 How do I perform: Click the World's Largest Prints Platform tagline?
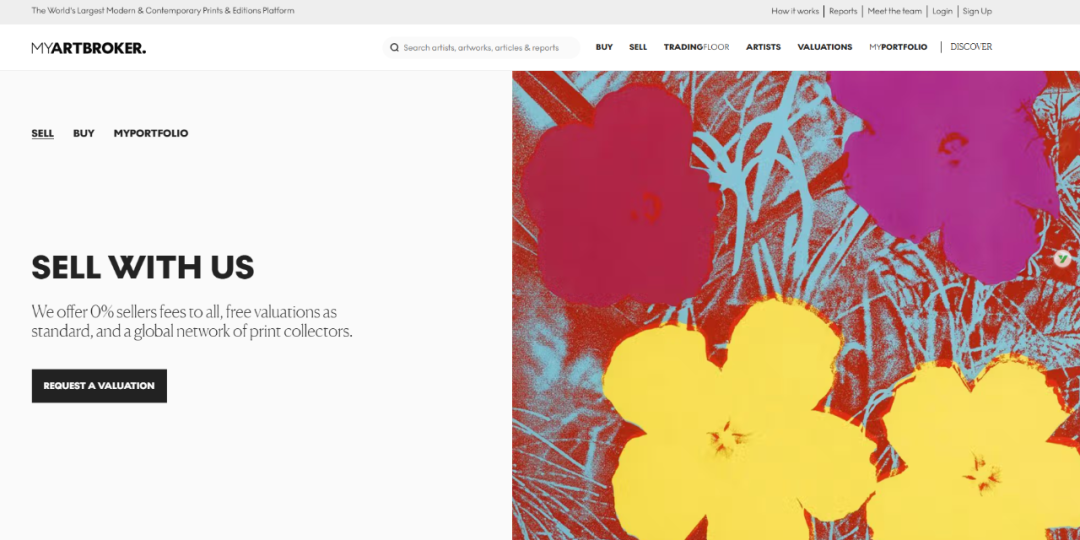(x=163, y=11)
